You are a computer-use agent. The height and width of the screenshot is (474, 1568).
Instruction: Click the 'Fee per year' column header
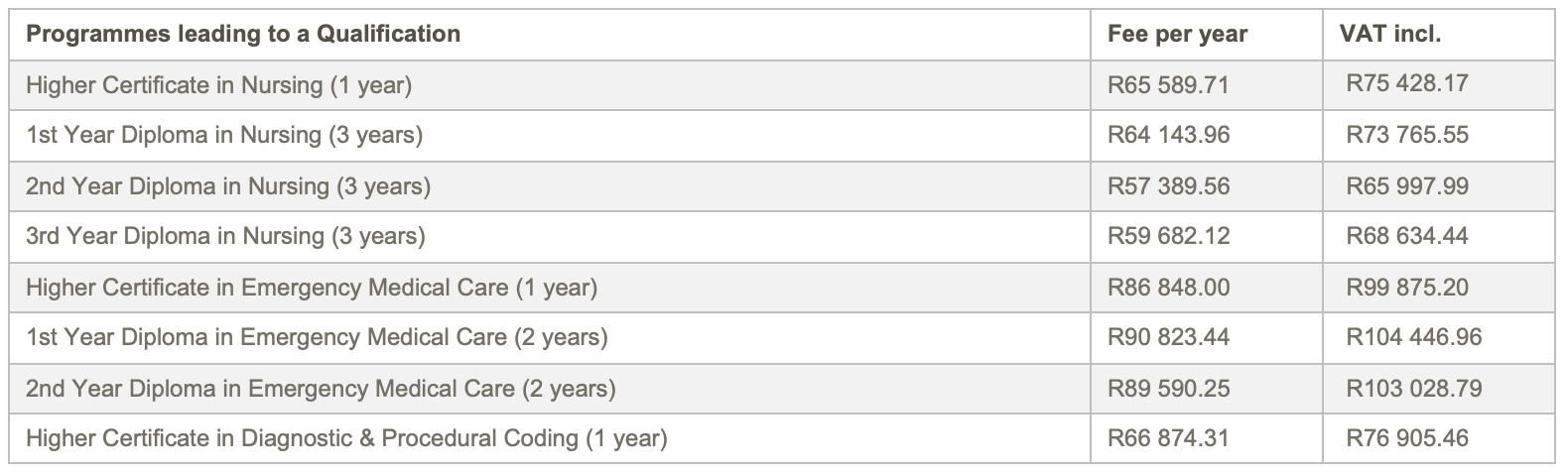1177,34
